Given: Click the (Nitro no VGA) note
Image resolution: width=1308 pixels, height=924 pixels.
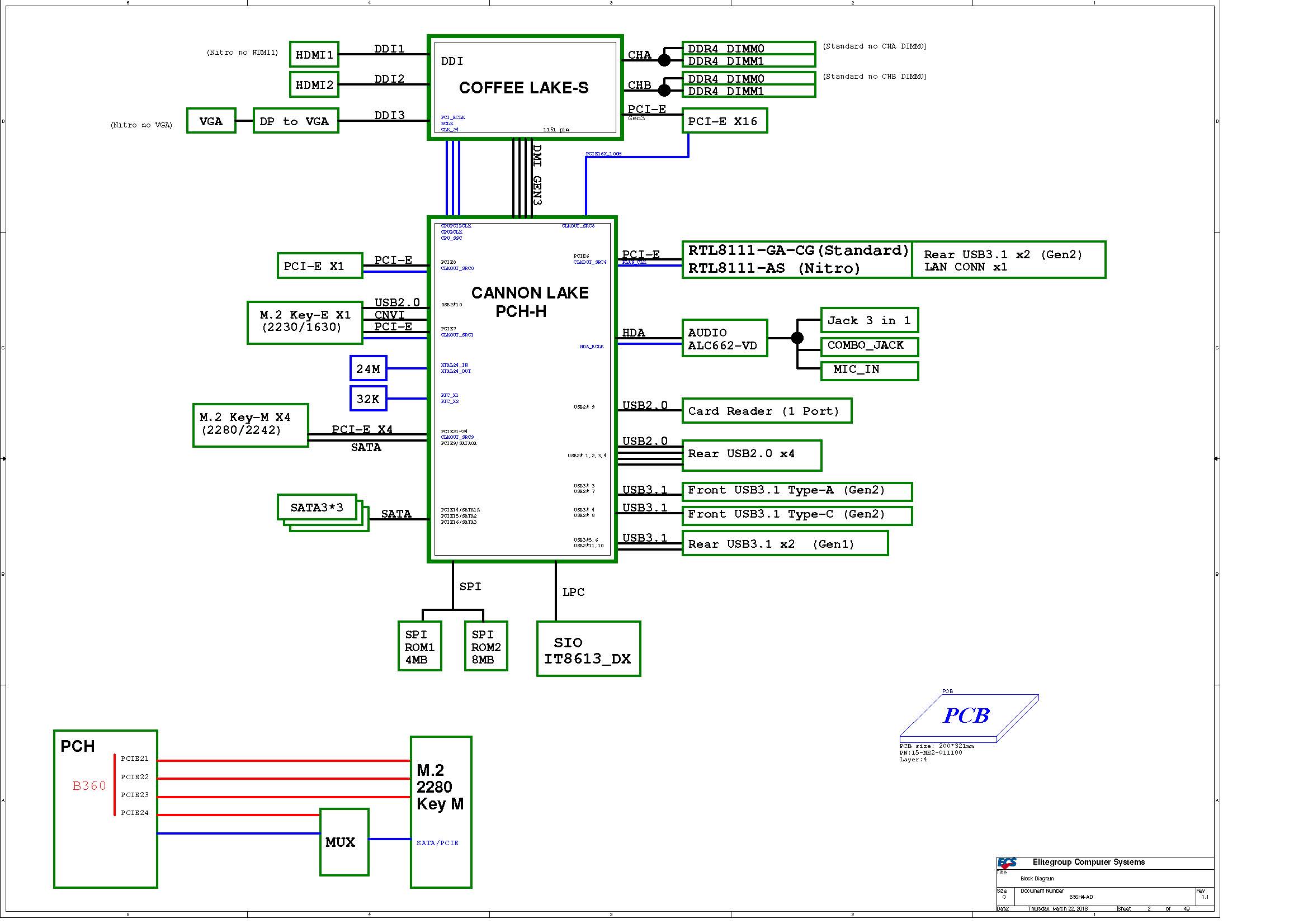Looking at the screenshot, I should point(141,125).
